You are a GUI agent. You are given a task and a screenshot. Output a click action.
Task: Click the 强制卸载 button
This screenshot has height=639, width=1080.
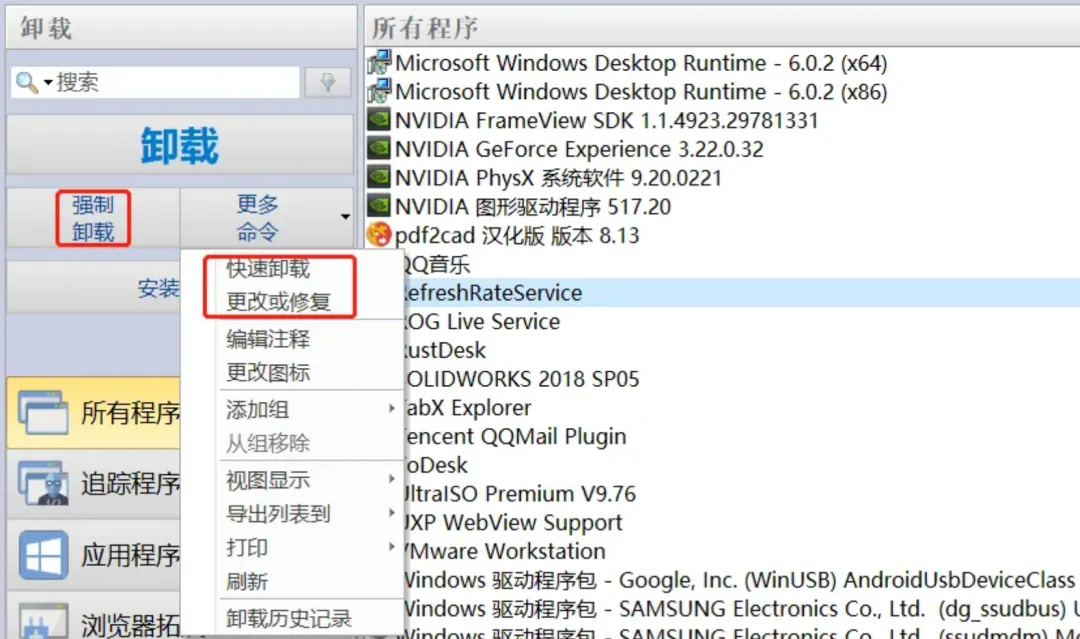(x=92, y=218)
